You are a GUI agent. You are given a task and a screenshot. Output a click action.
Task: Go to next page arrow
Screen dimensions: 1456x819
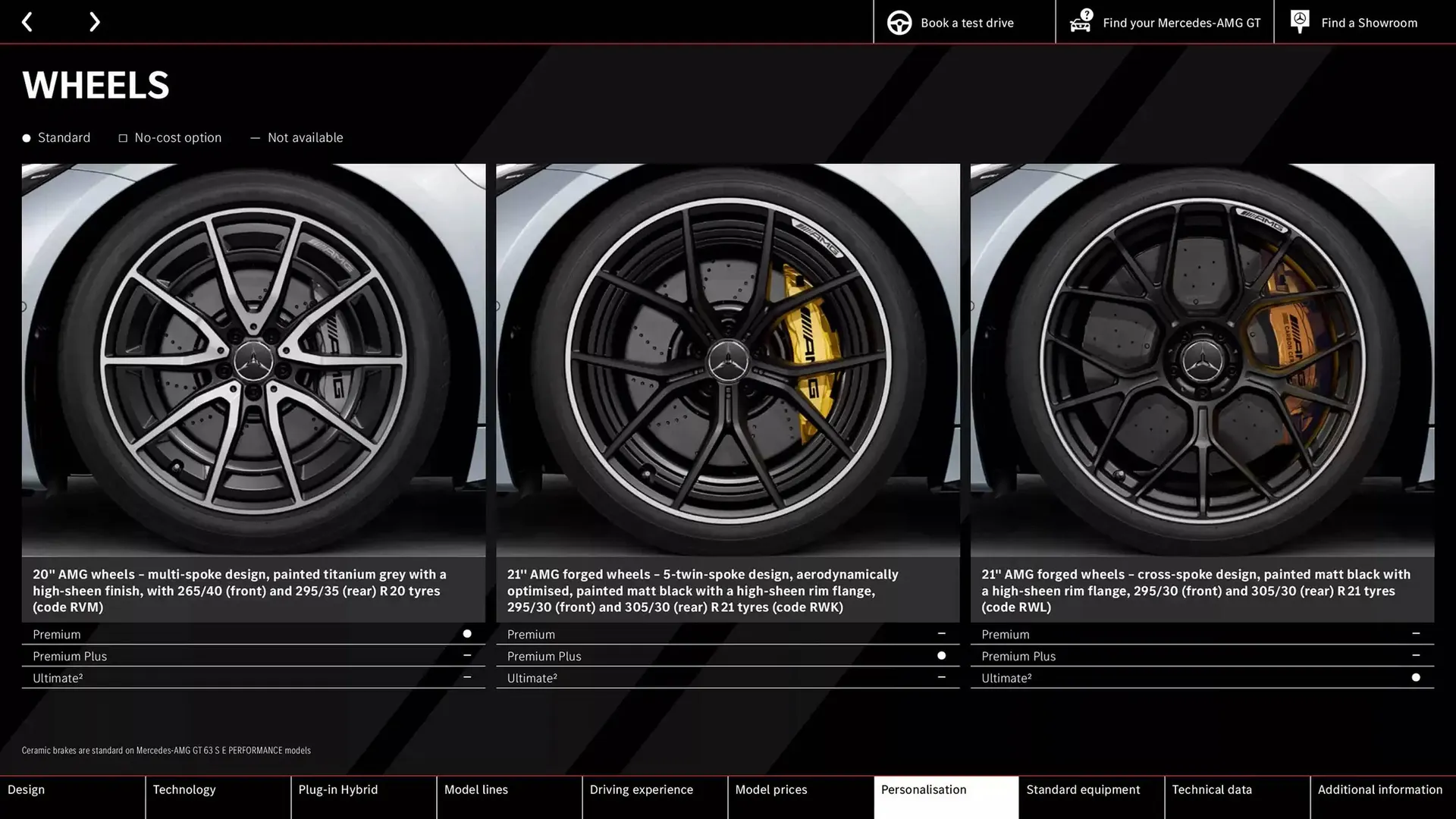coord(94,22)
